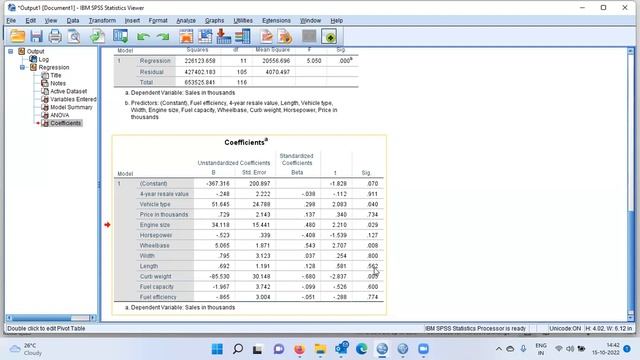Open Print Preview from the toolbar
The height and width of the screenshot is (360, 640).
[74, 36]
